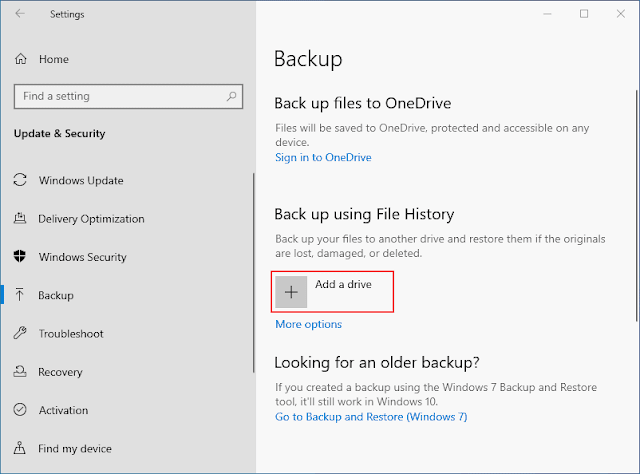
Task: Click the back arrow in Settings
Action: (20, 14)
